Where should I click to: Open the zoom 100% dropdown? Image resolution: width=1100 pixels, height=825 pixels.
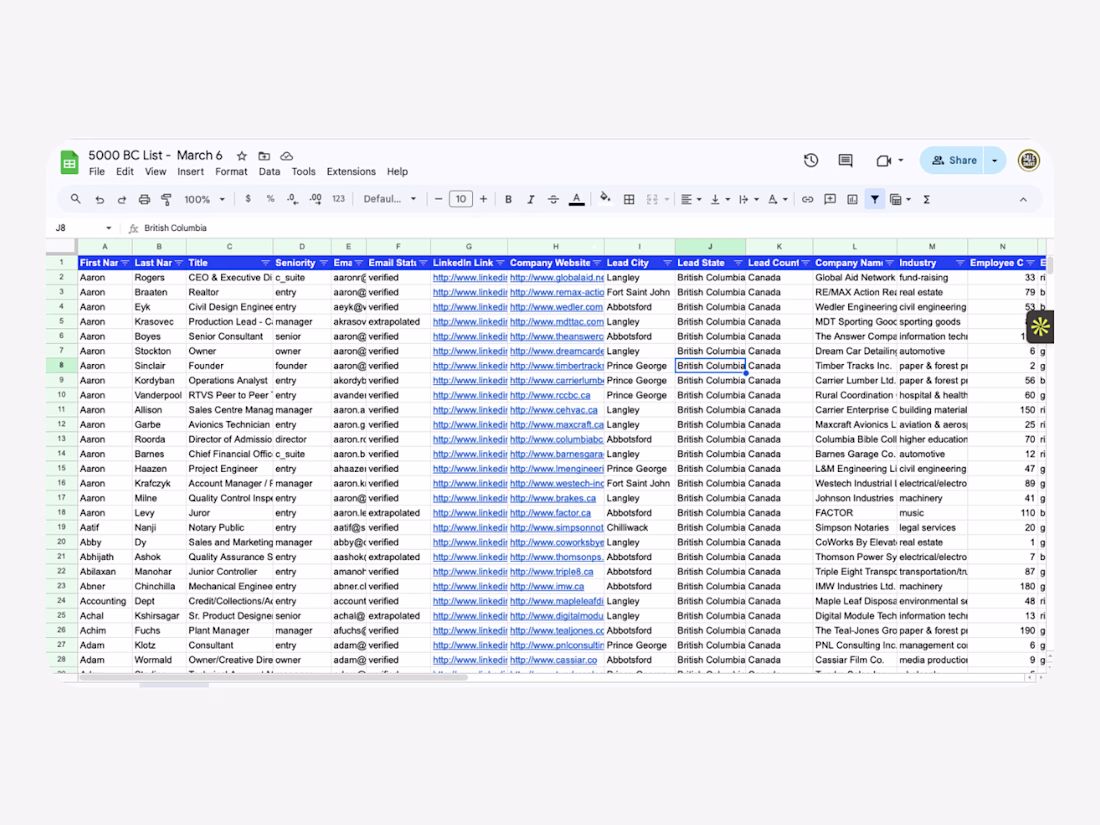click(204, 199)
